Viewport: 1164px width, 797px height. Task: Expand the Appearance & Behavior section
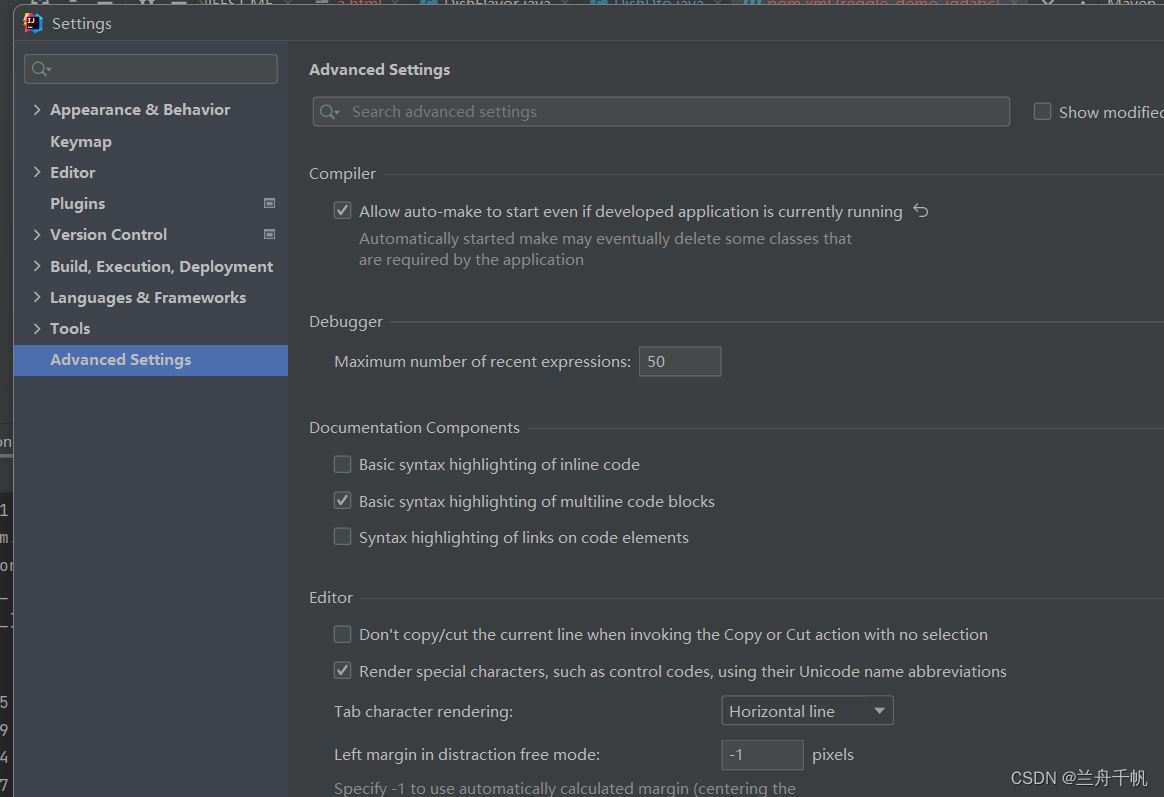(37, 109)
